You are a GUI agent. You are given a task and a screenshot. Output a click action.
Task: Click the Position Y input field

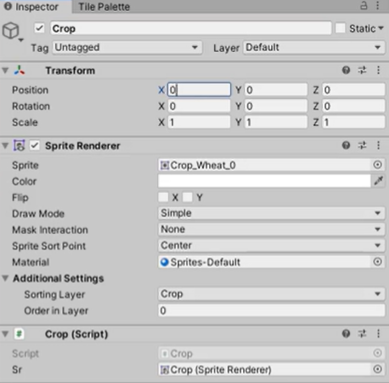click(x=276, y=90)
